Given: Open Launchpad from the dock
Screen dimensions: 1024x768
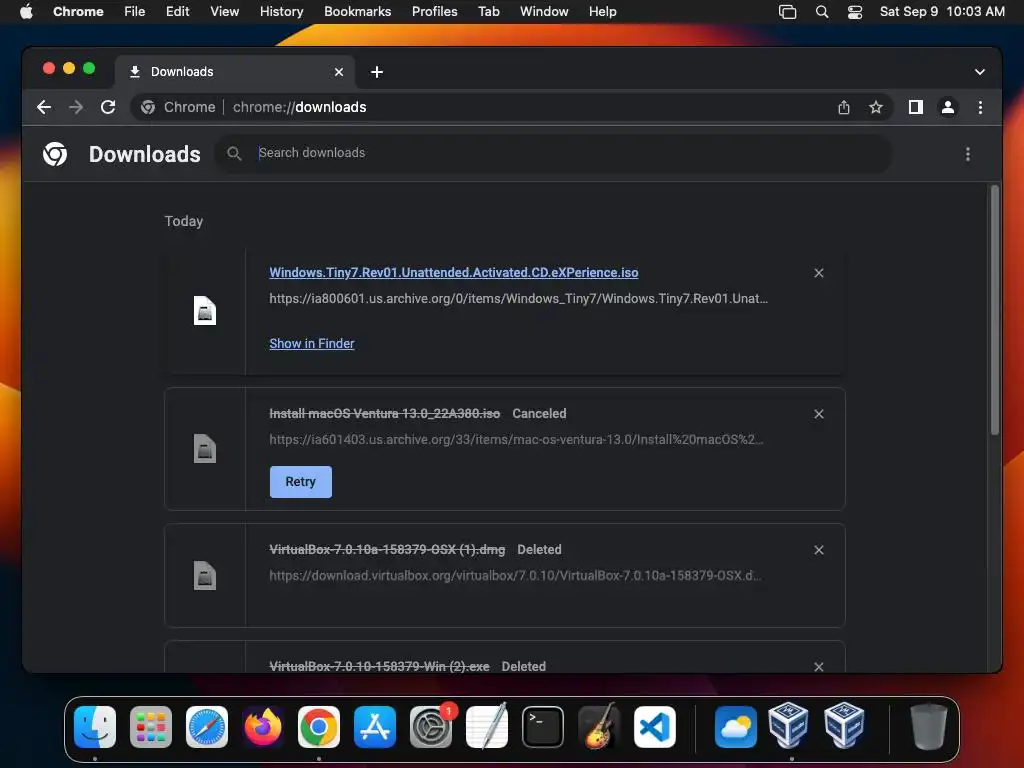Looking at the screenshot, I should coord(151,727).
